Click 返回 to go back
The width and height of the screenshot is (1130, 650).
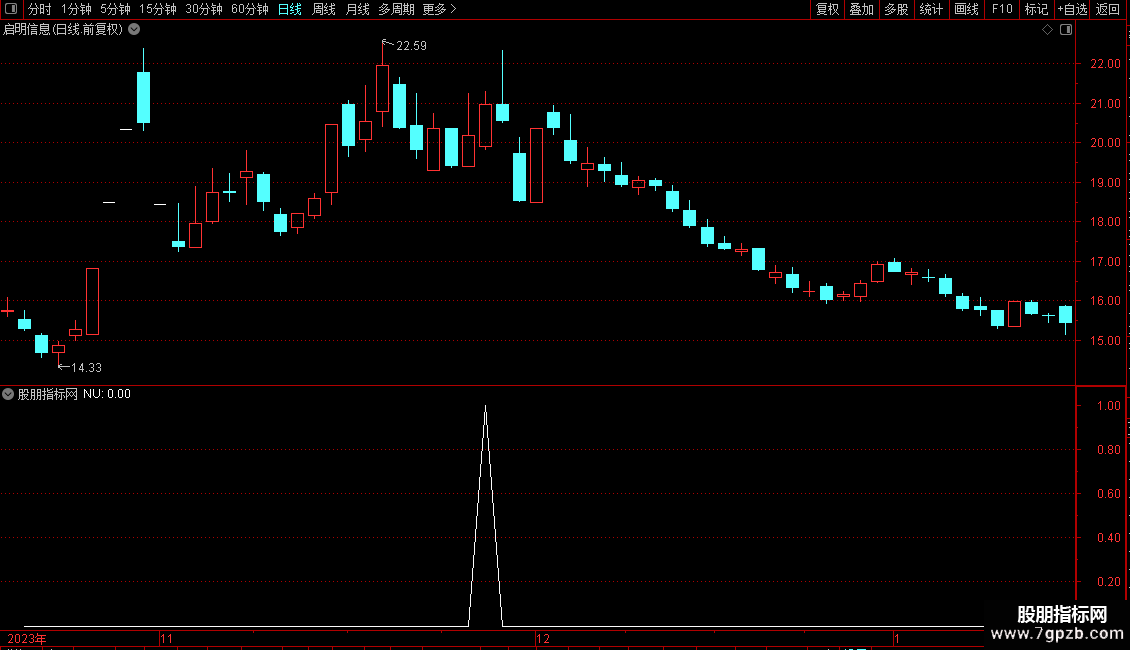click(1108, 9)
